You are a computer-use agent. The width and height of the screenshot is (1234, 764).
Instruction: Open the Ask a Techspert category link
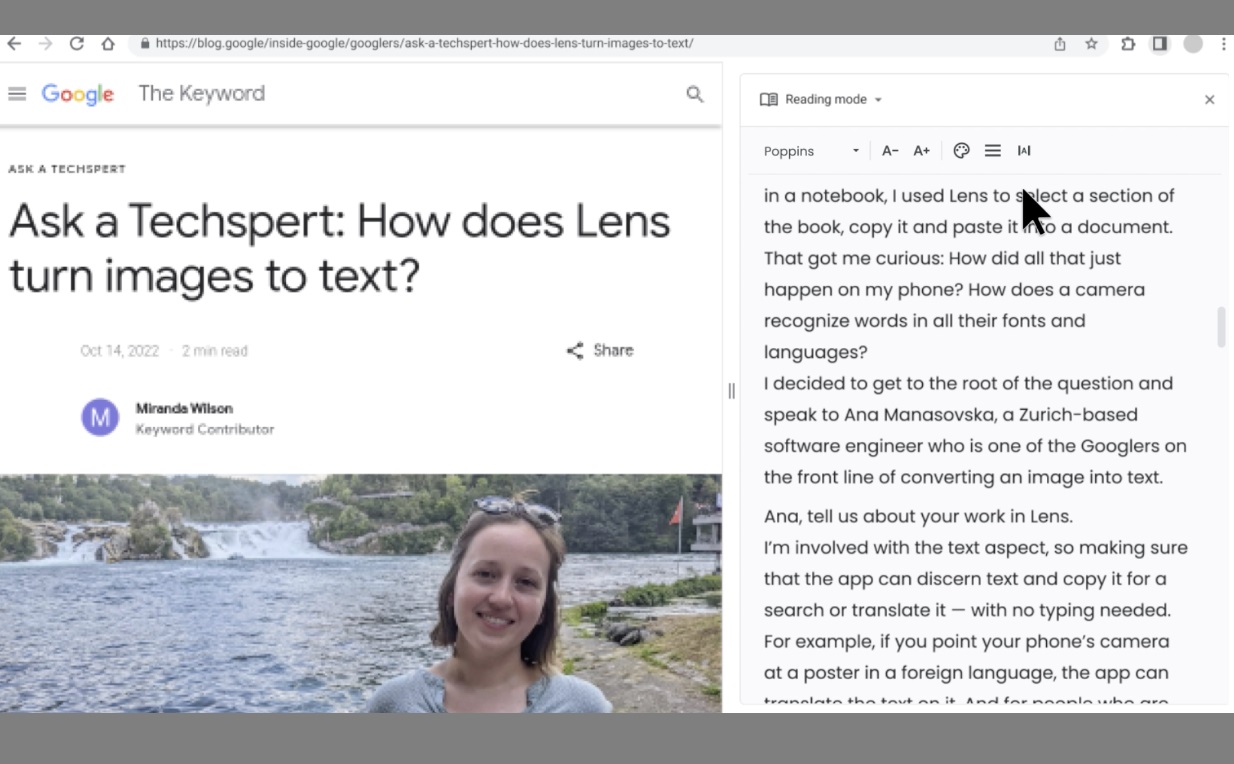click(67, 169)
